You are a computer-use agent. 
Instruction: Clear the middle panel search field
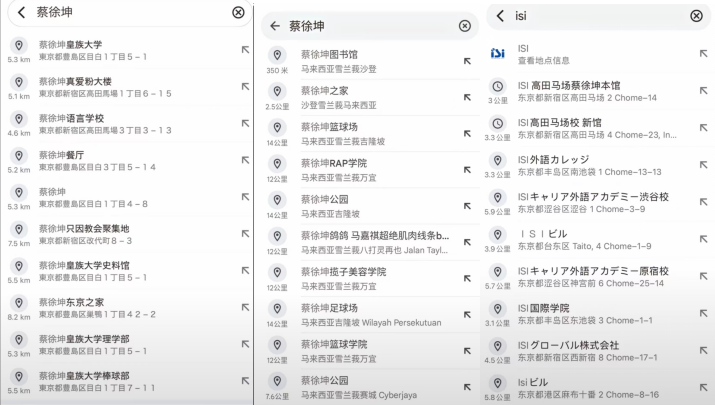(x=465, y=26)
